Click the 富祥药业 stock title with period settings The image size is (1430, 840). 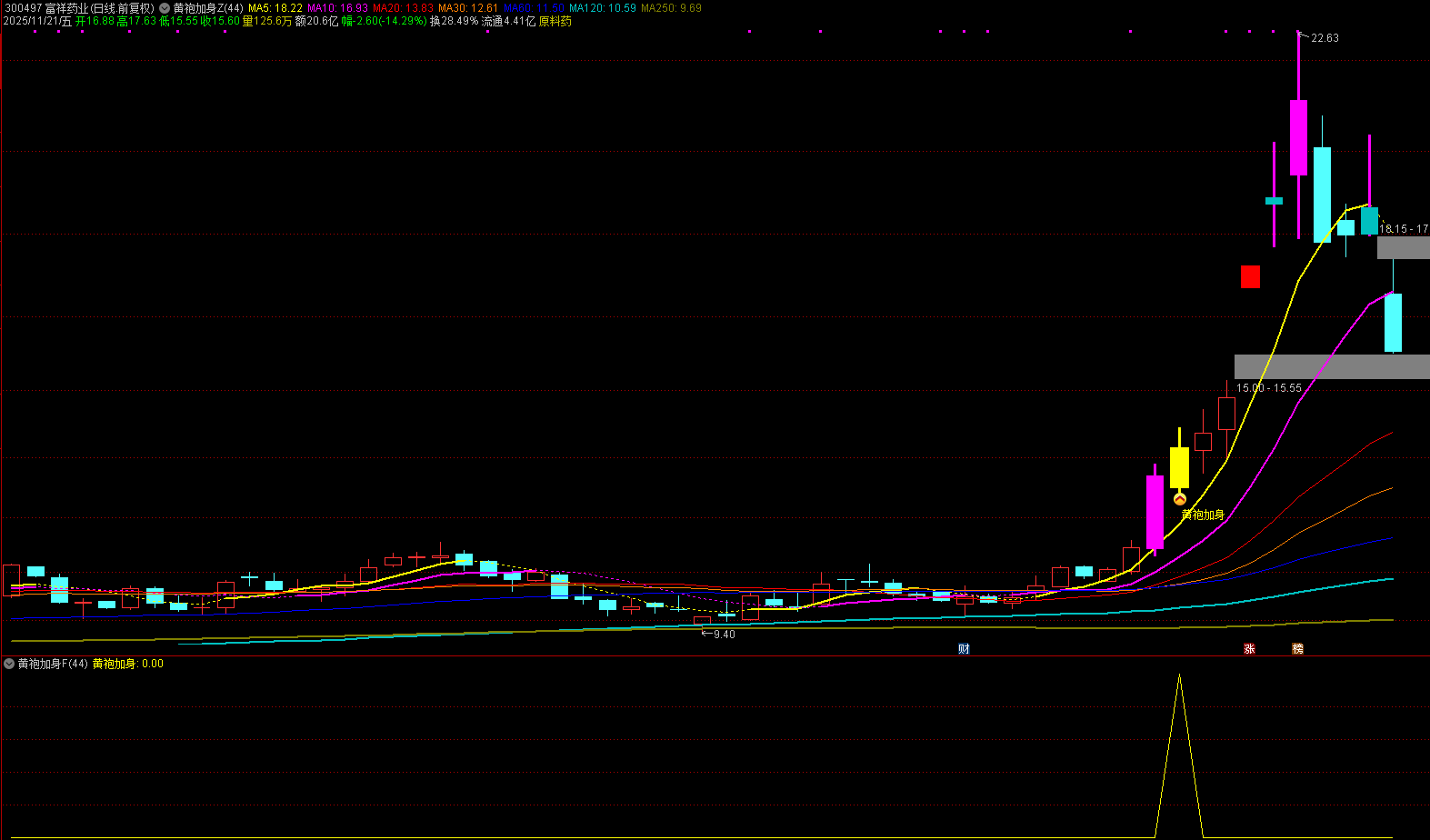coord(79,8)
